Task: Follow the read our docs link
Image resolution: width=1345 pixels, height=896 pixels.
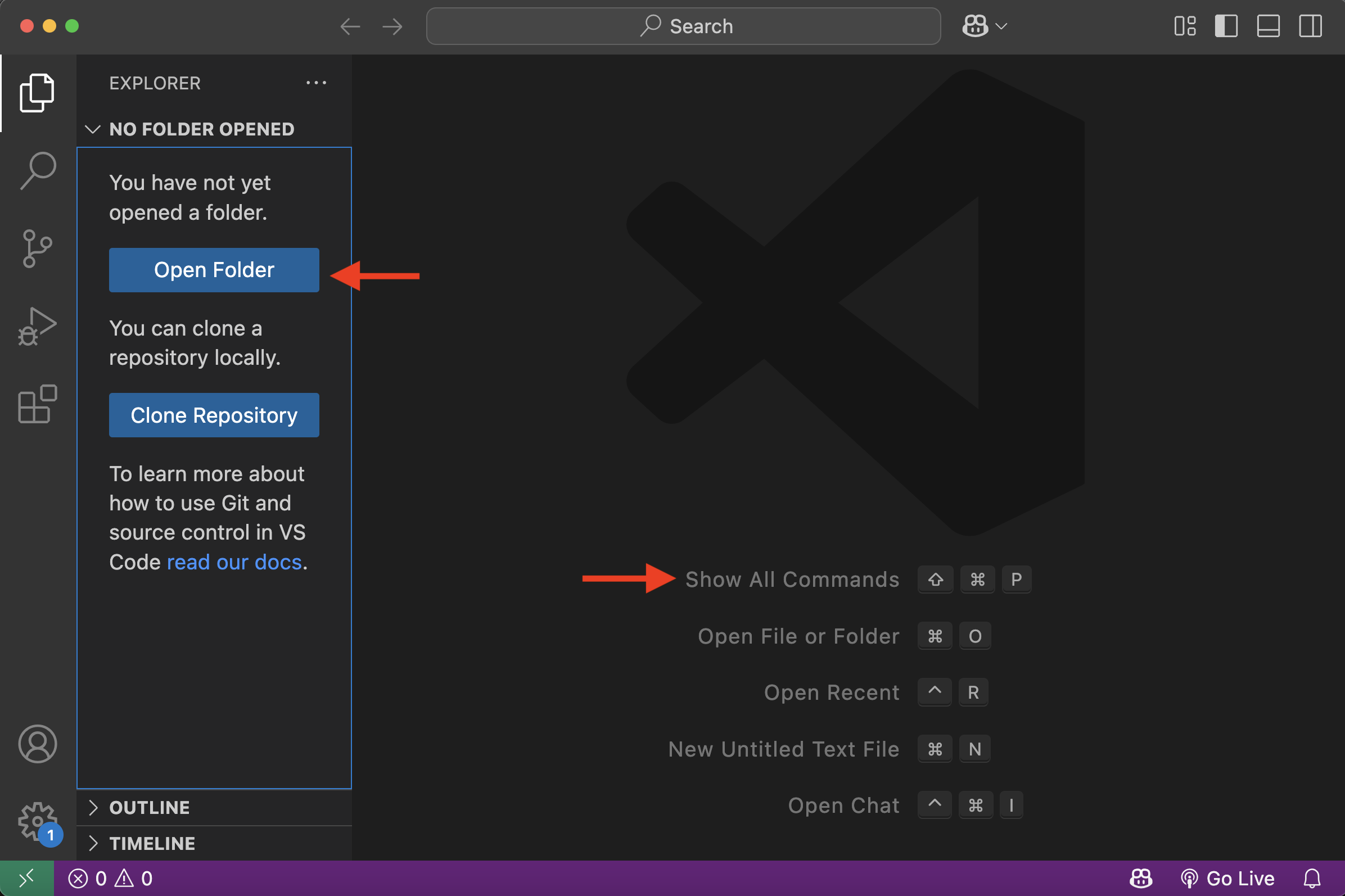Action: (x=234, y=562)
